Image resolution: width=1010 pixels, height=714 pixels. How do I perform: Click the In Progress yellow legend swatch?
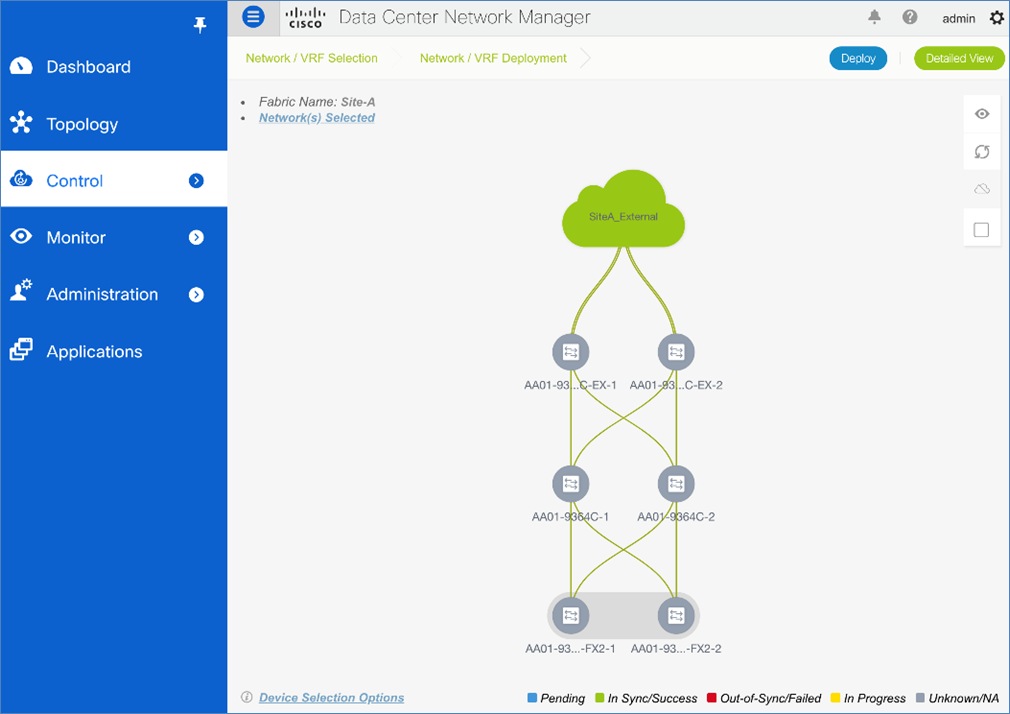[835, 697]
